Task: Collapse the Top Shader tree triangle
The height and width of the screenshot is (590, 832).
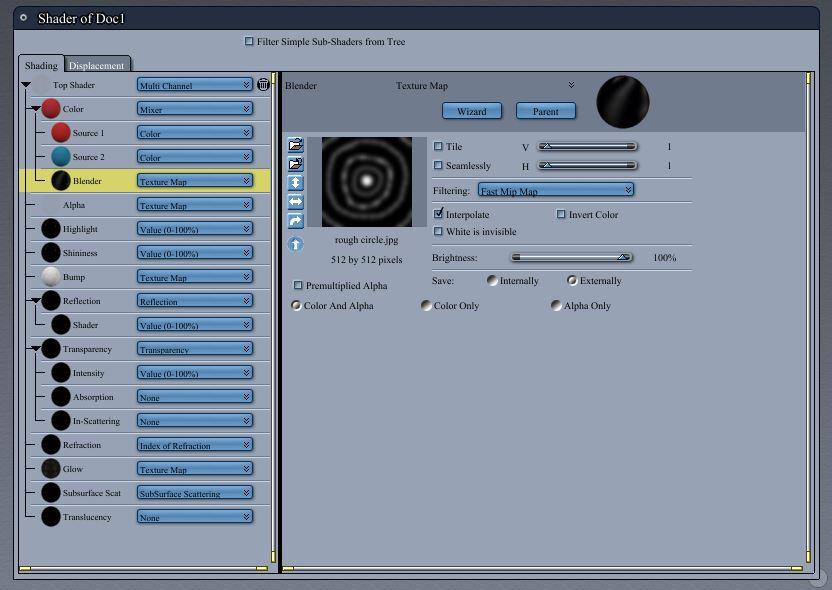Action: click(26, 84)
